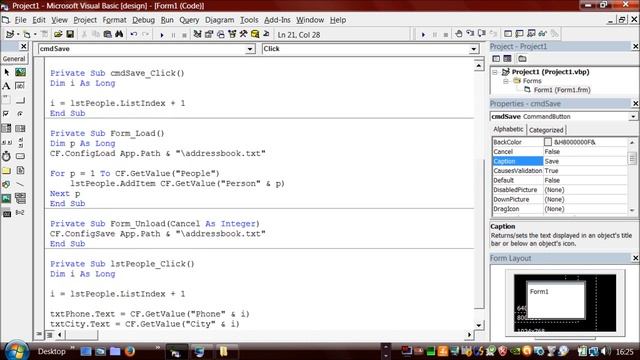Collapse the Project1 (Project1.vbp) node
640x360 pixels.
(x=495, y=72)
